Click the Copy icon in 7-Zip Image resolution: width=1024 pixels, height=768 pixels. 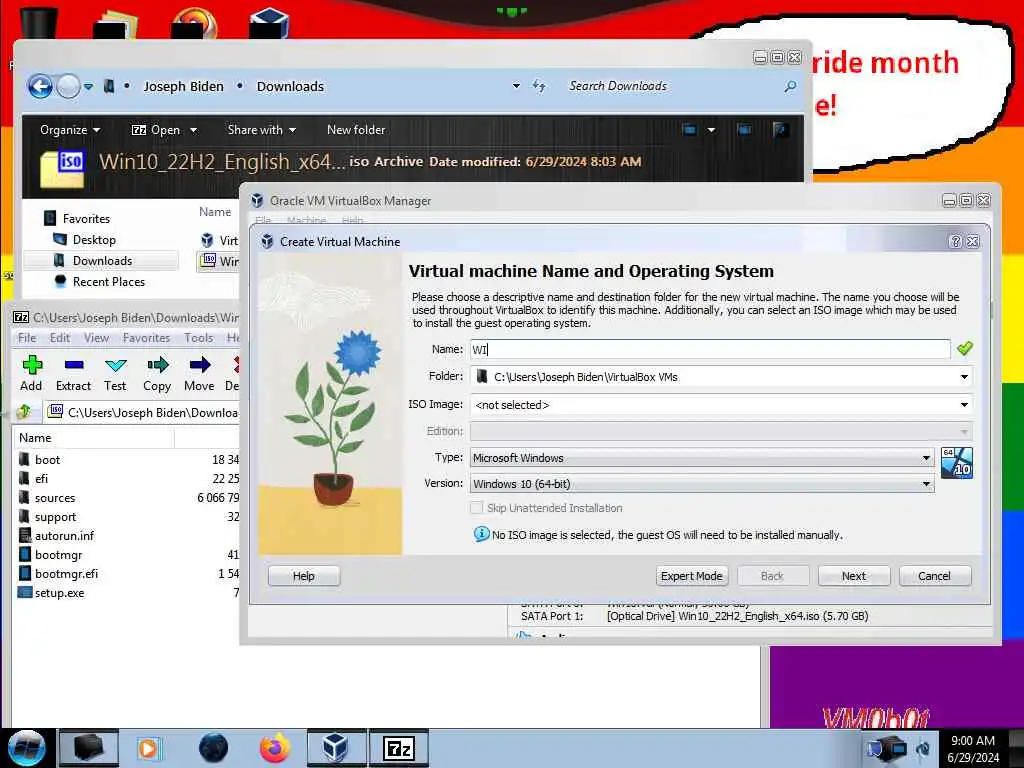157,364
